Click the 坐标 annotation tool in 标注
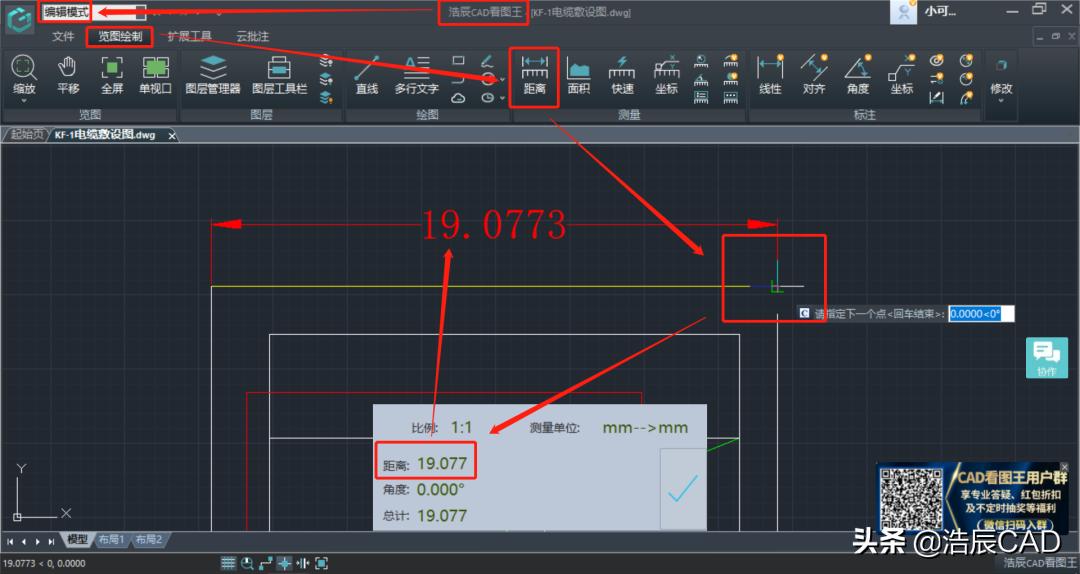The height and width of the screenshot is (574, 1080). (902, 74)
